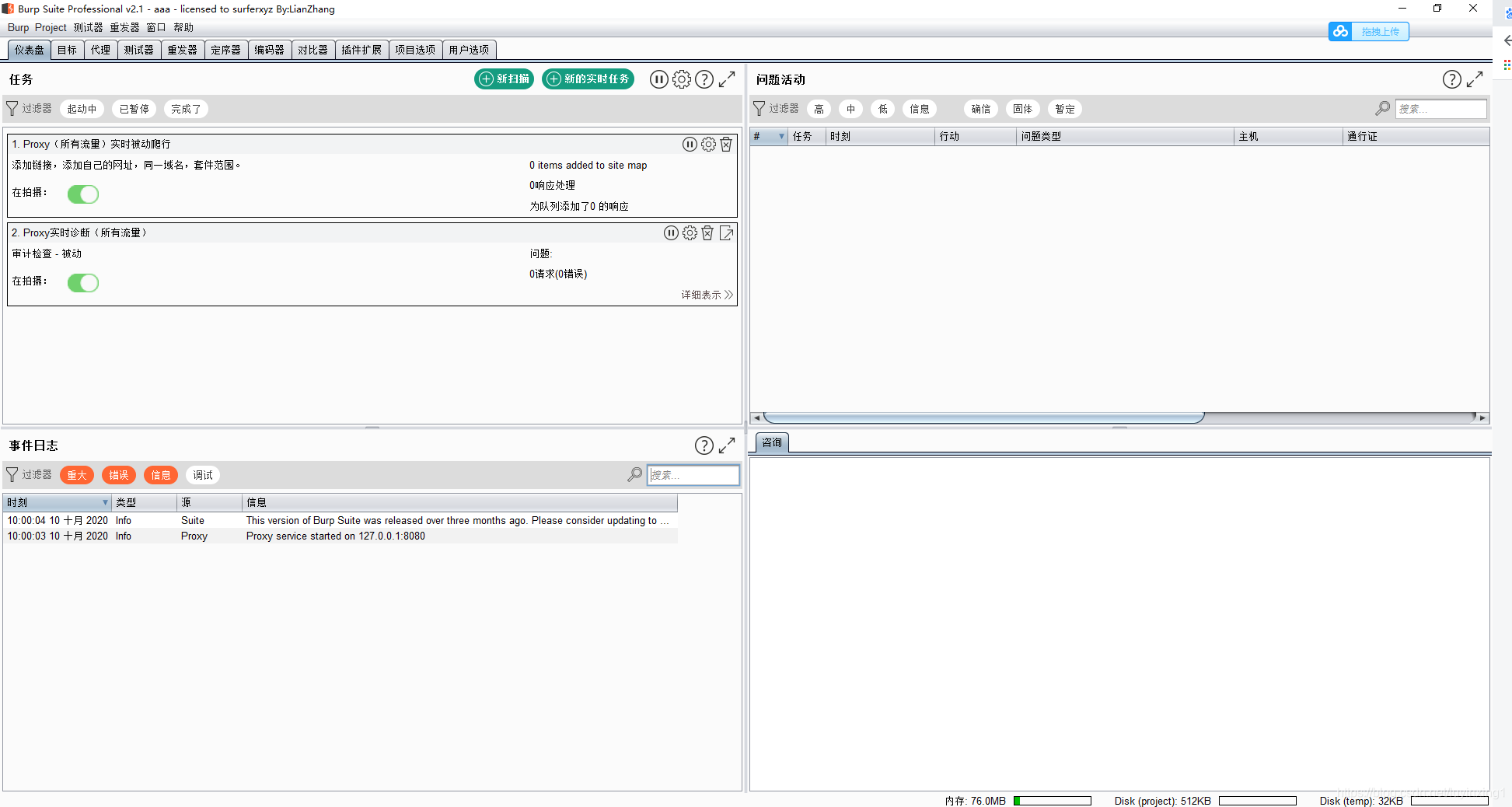1512x807 pixels.
Task: Click the issue table horizontal scrollbar thumb
Action: tap(983, 417)
